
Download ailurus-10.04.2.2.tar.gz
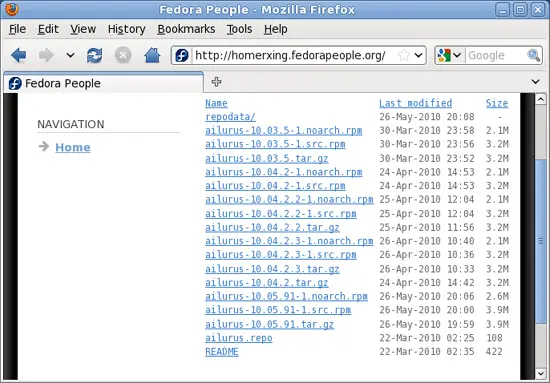[272, 227]
